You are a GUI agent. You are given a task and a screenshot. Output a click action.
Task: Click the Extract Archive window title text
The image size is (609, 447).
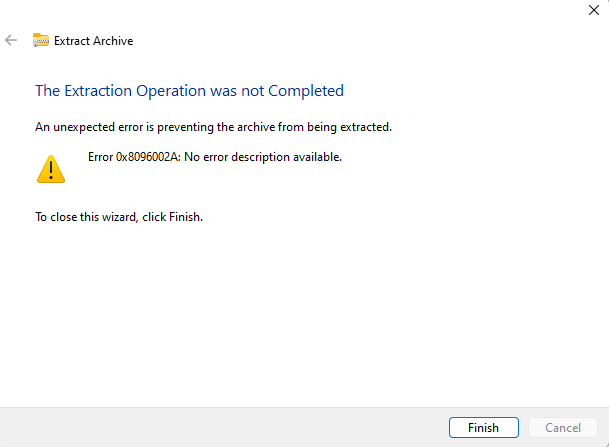[x=93, y=41]
